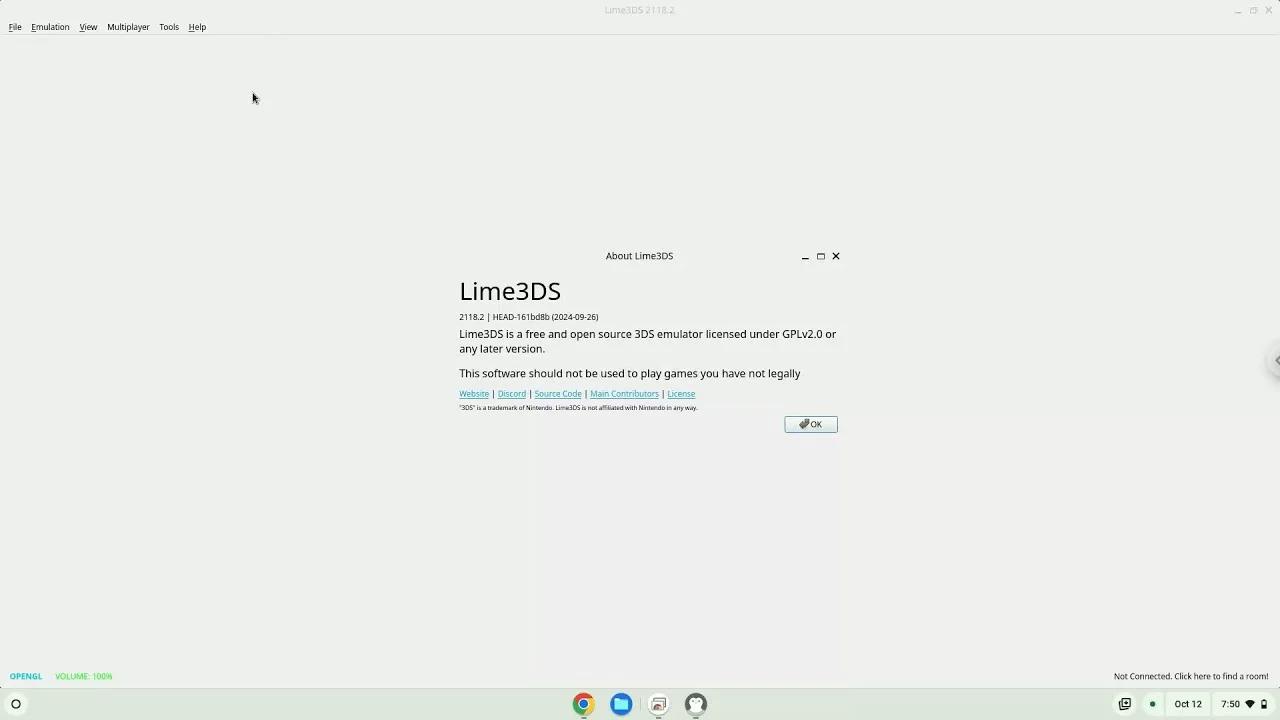Launch Google Chrome from the shelf
This screenshot has width=1280, height=720.
click(583, 704)
